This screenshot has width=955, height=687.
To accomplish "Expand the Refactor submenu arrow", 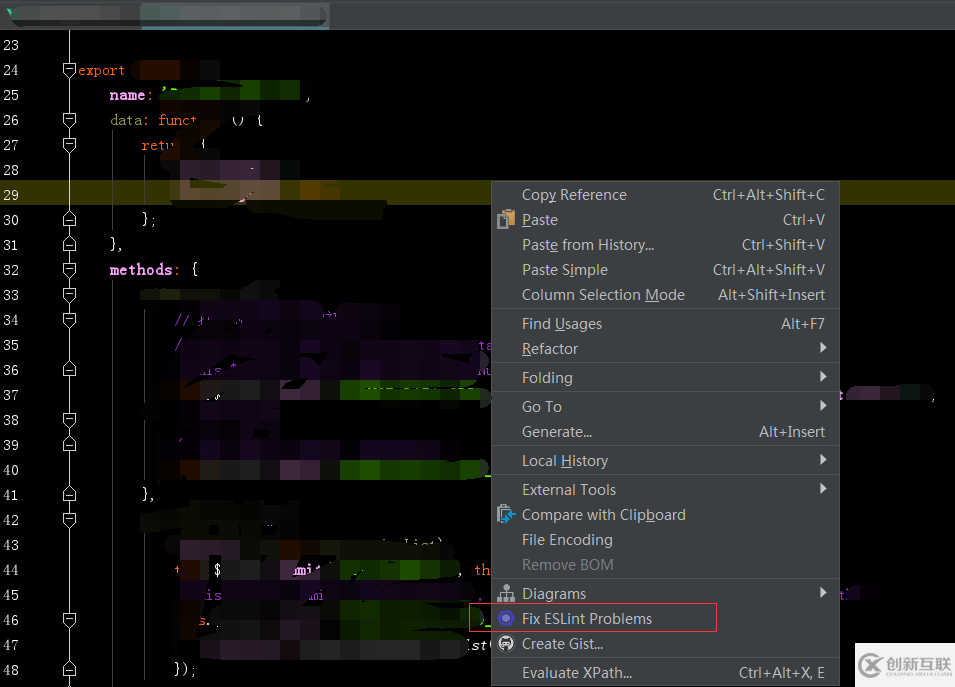I will pyautogui.click(x=823, y=348).
